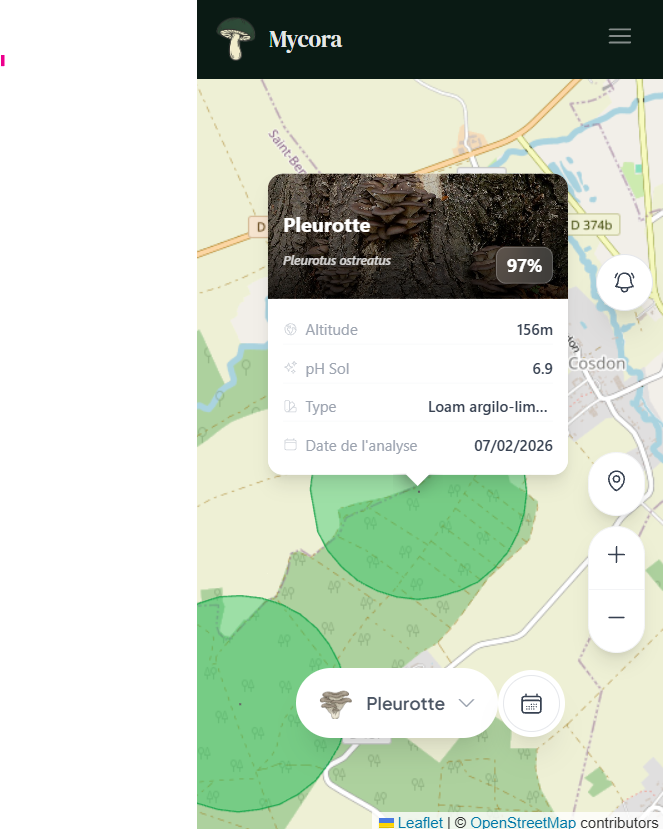
Task: Zoom out with the minus button
Action: tap(616, 618)
